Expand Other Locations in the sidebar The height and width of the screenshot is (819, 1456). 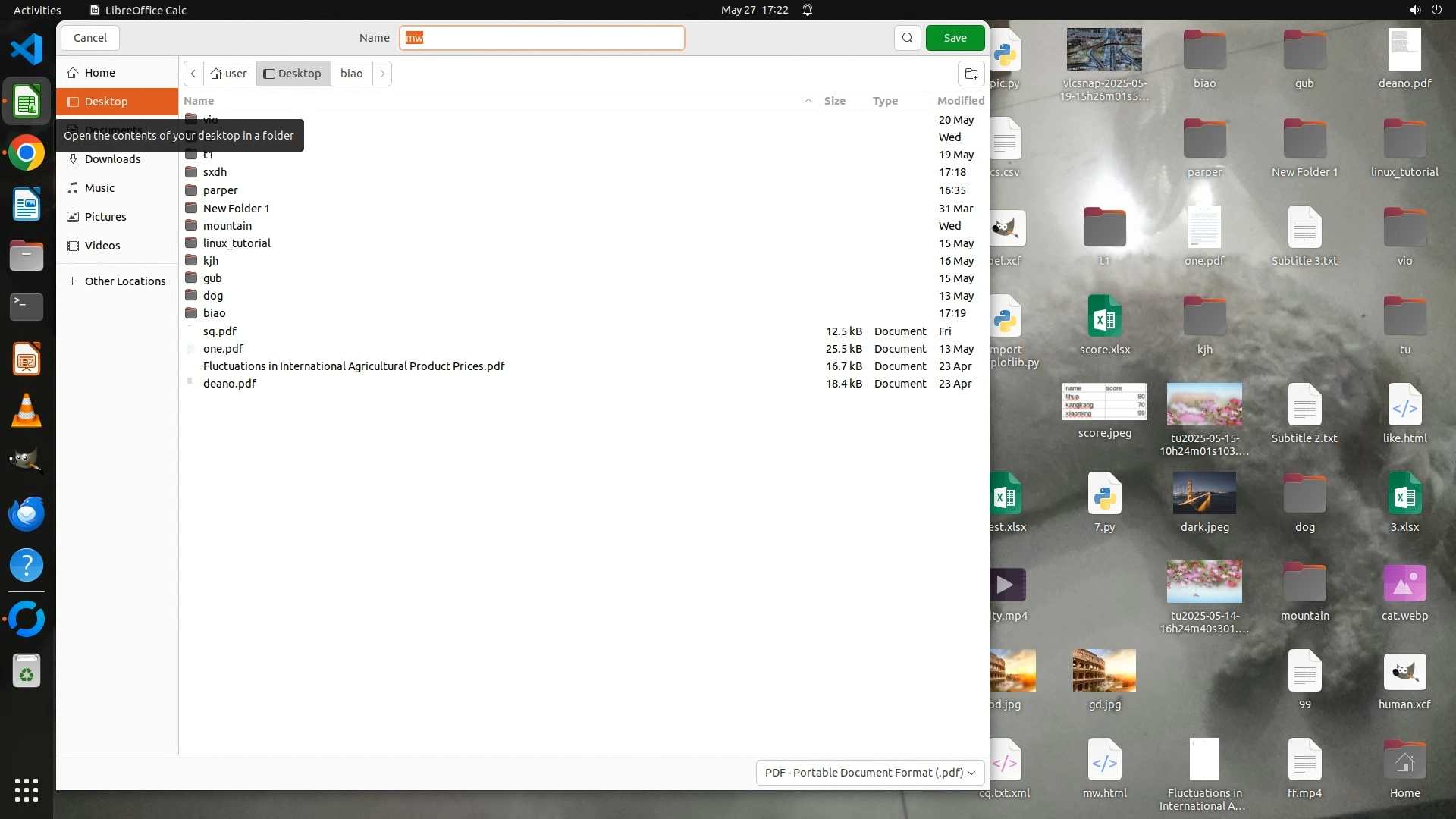pos(124,281)
